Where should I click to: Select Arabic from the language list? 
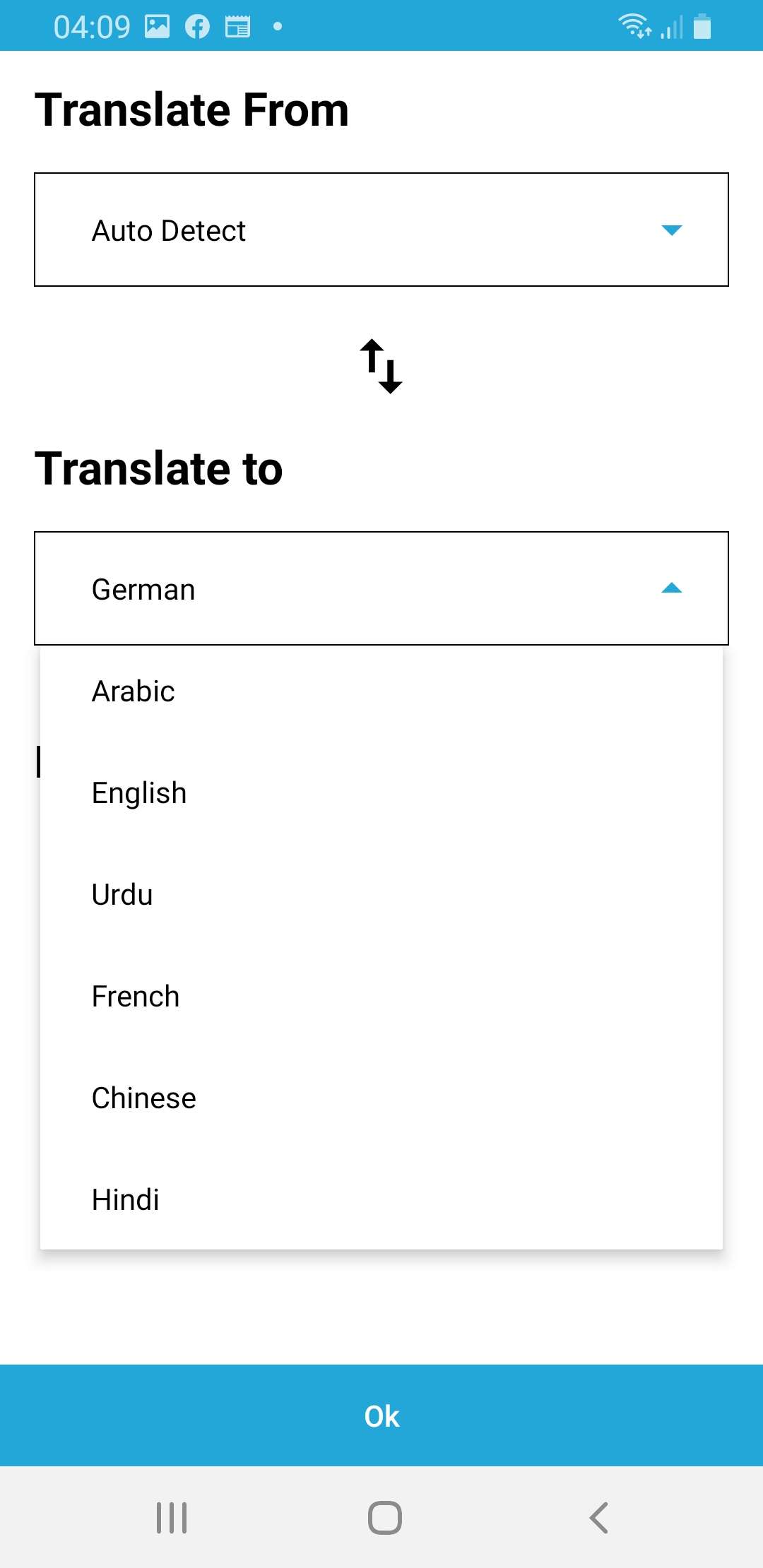381,691
